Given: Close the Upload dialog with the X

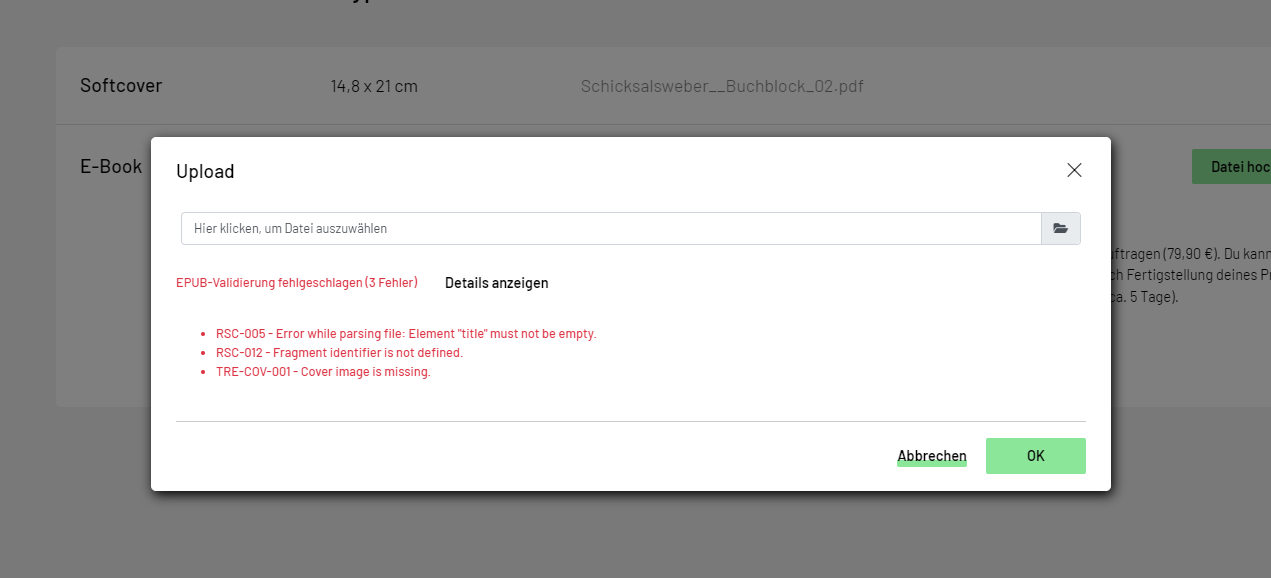Looking at the screenshot, I should click(x=1074, y=170).
